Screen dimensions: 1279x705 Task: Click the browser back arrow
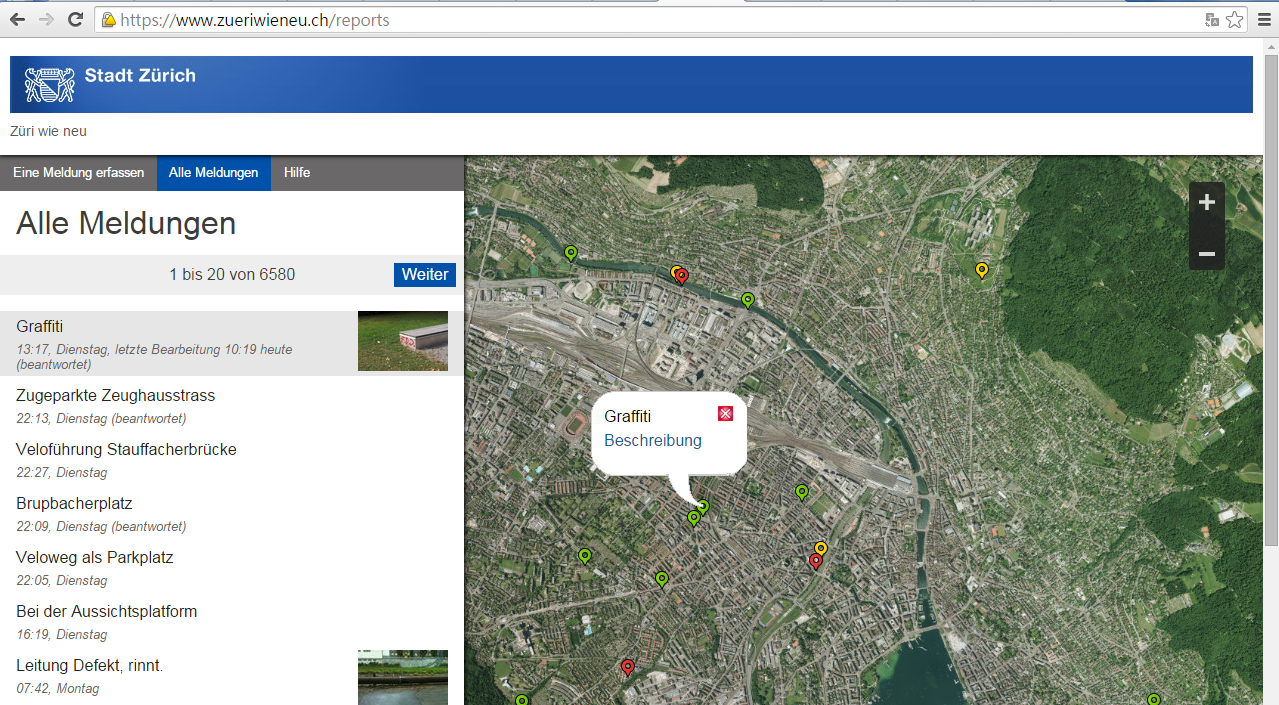tap(17, 19)
